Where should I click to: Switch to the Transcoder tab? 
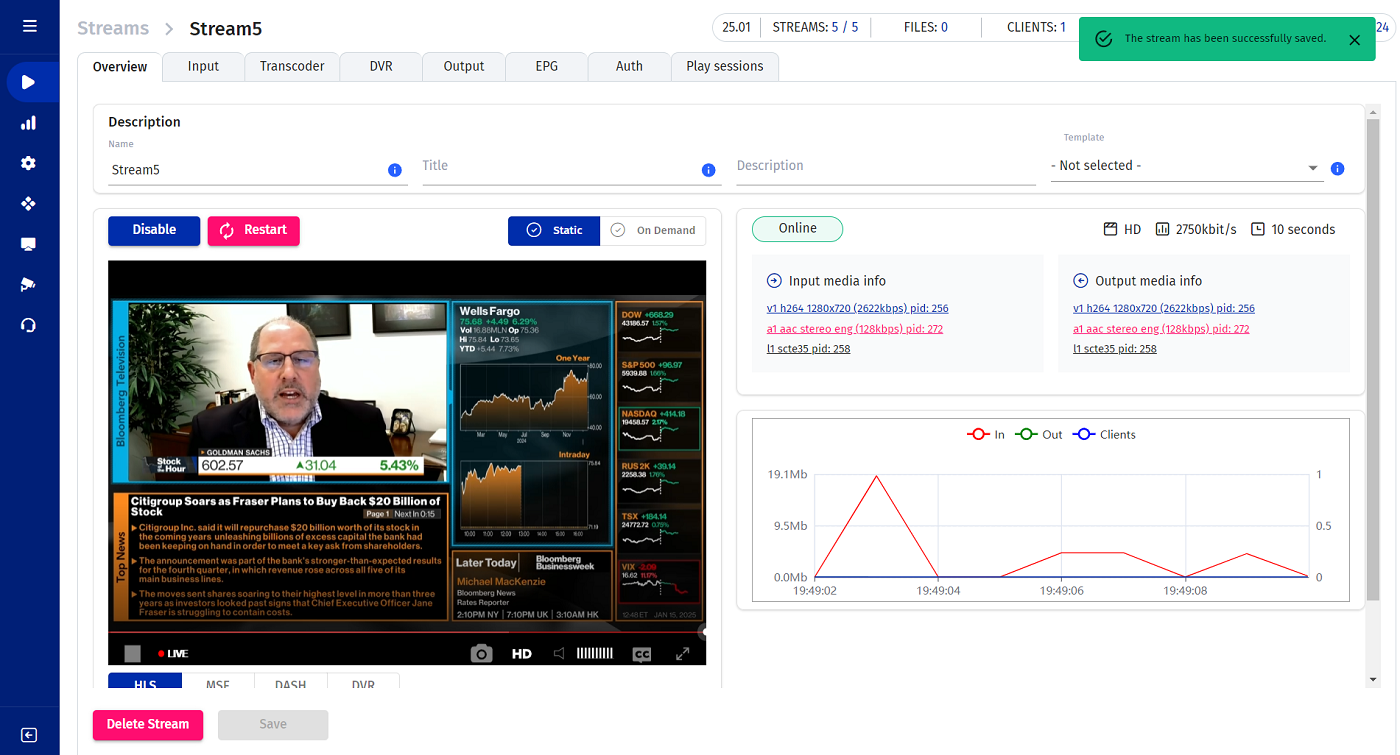(x=292, y=66)
